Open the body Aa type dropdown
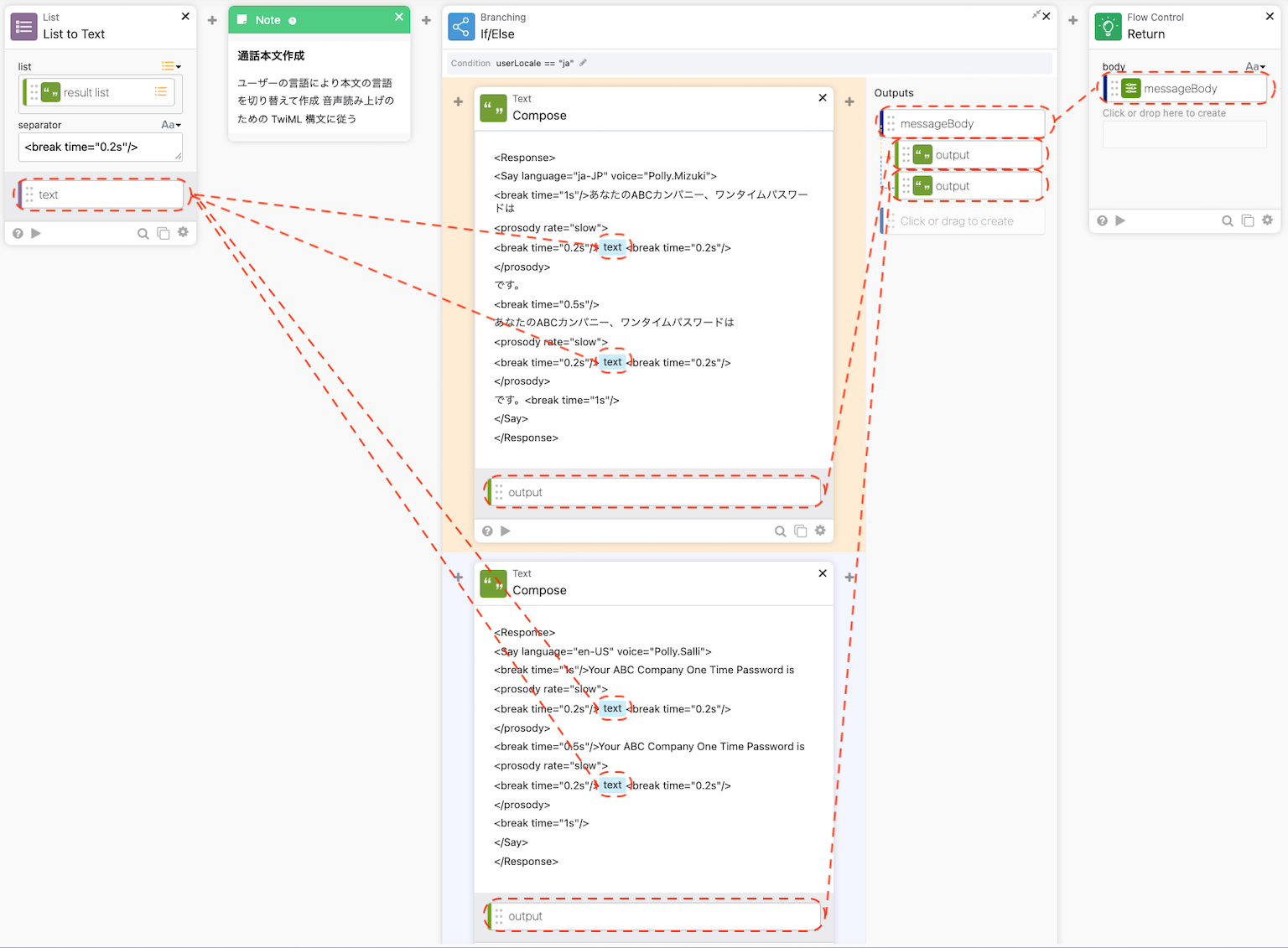The height and width of the screenshot is (948, 1288). [1254, 67]
